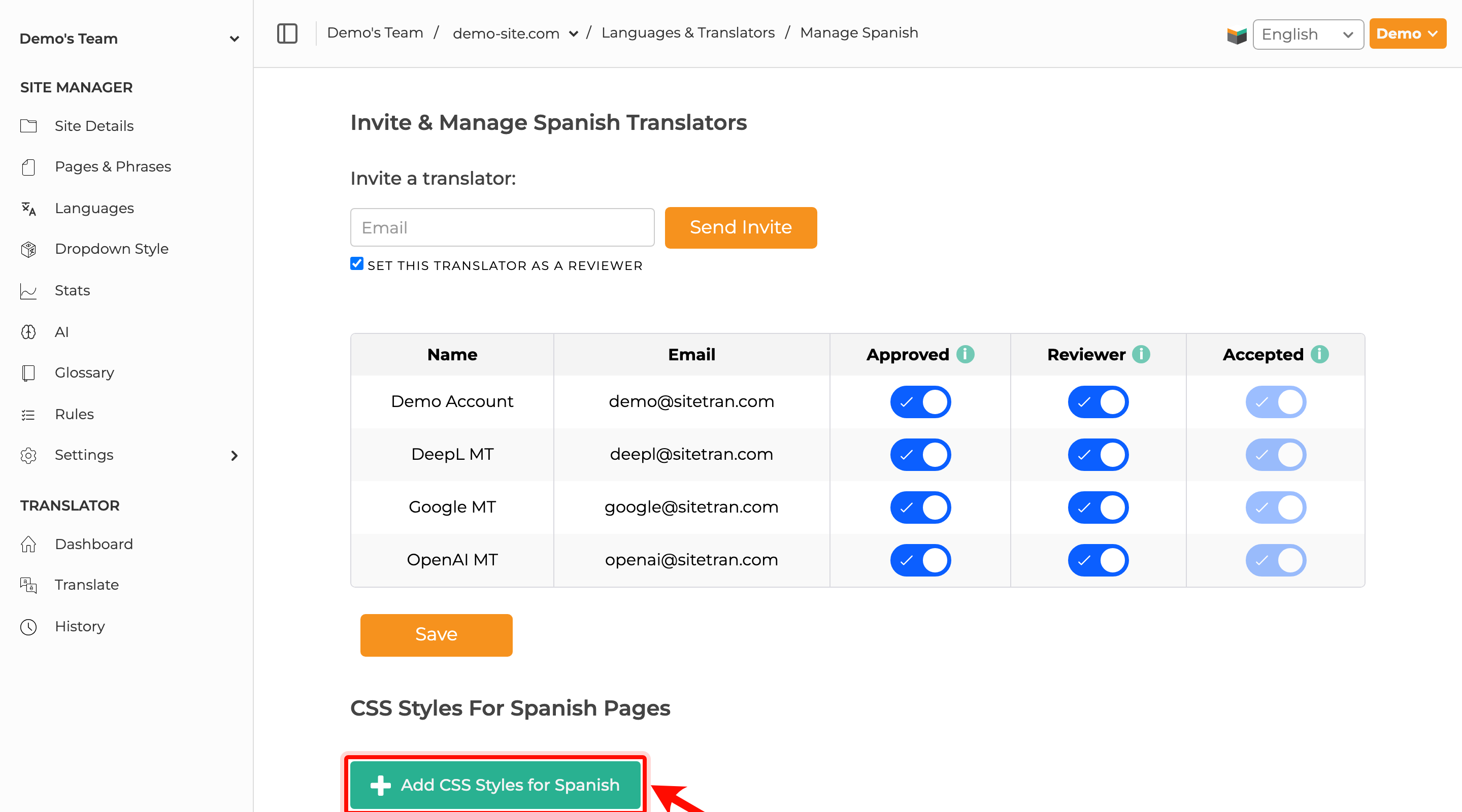Viewport: 1462px width, 812px height.
Task: Open the Glossary page
Action: 85,373
